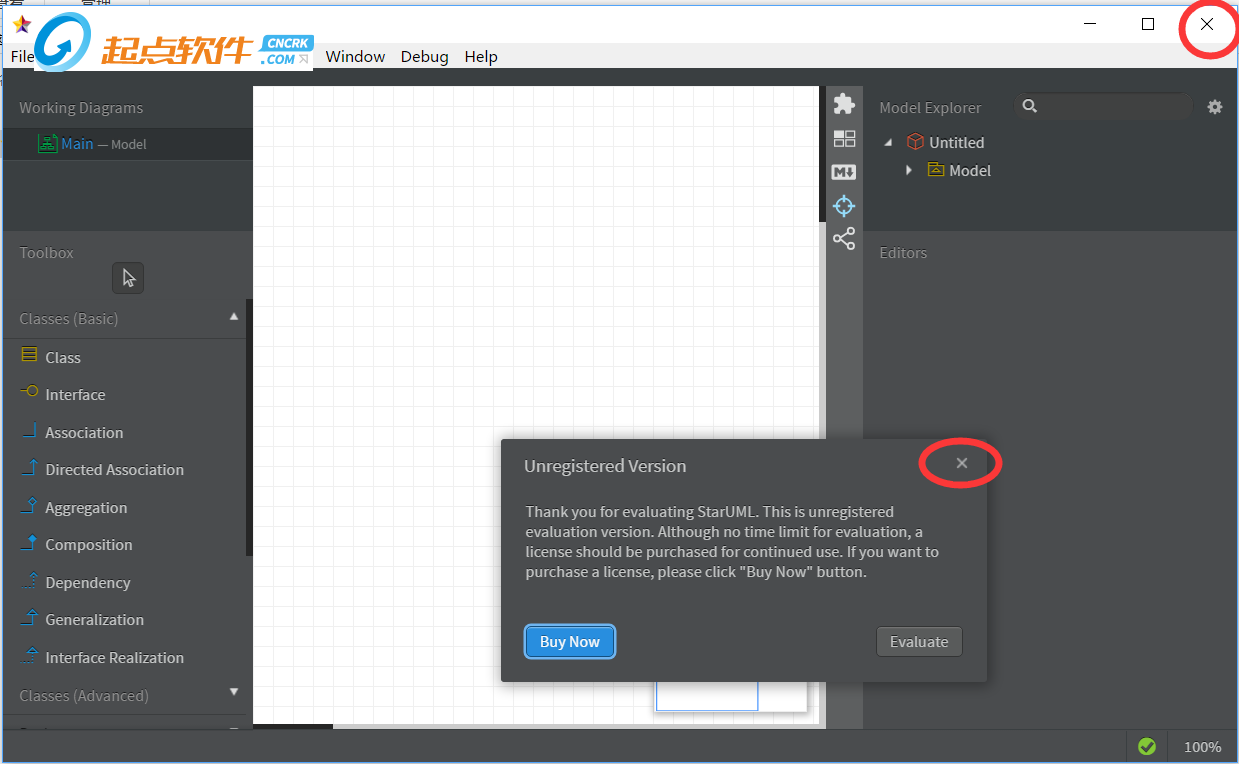Select the Untitled project label
The width and height of the screenshot is (1239, 764).
956,142
